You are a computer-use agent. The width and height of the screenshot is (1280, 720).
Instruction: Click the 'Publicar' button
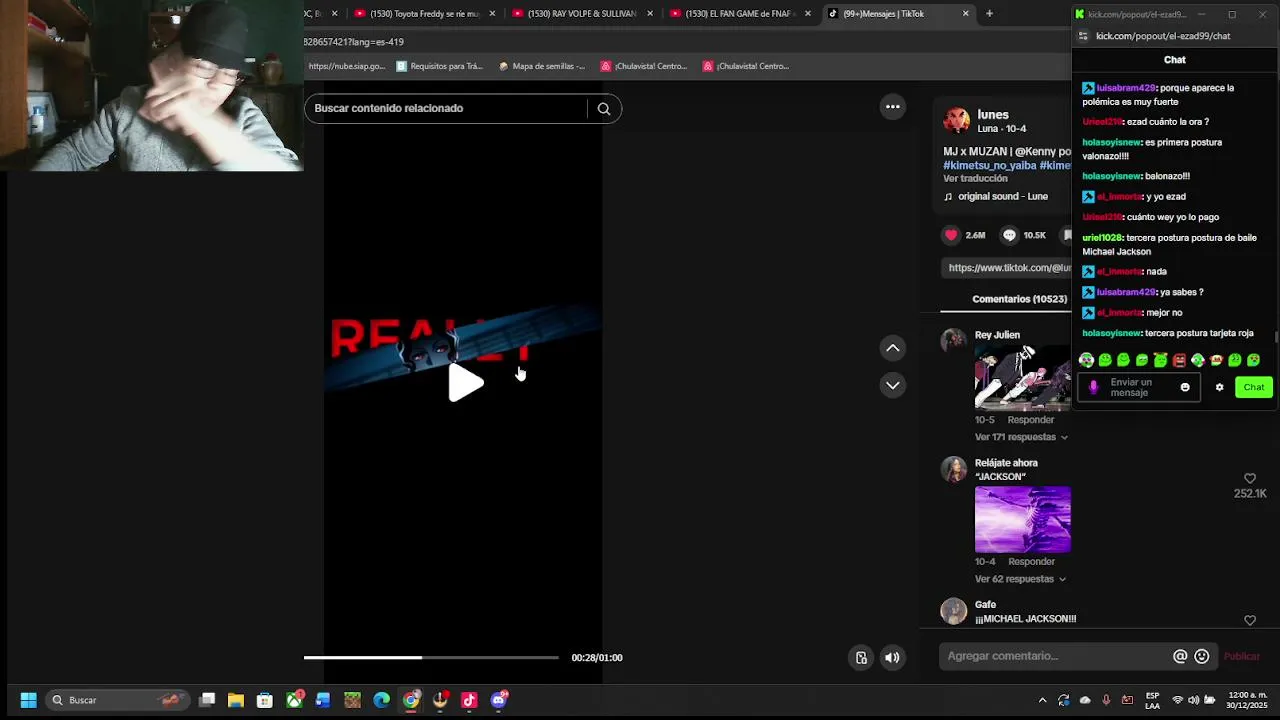point(1242,656)
